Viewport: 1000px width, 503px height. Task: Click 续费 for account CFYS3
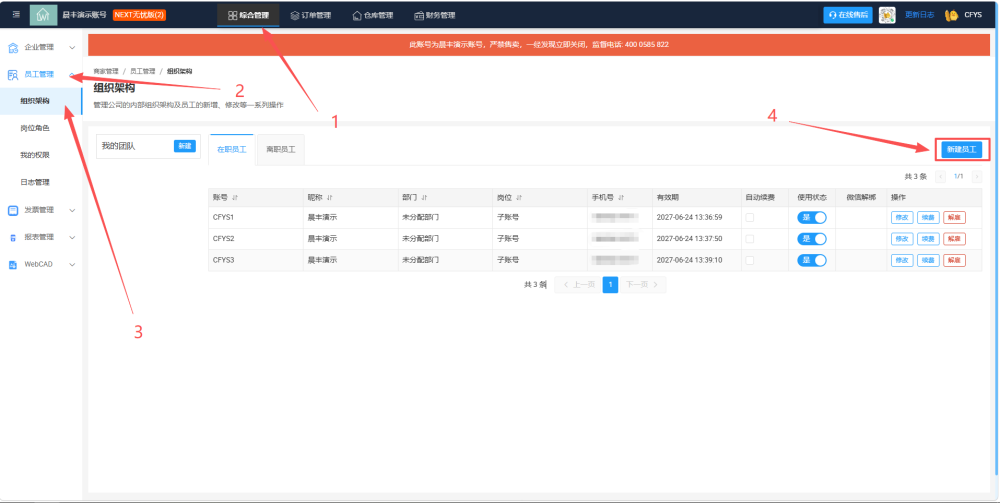928,260
